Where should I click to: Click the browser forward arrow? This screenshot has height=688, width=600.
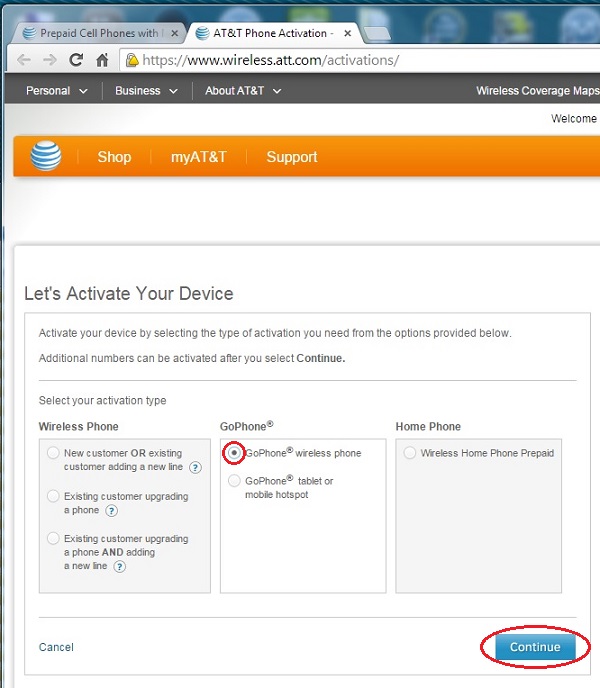(50, 60)
